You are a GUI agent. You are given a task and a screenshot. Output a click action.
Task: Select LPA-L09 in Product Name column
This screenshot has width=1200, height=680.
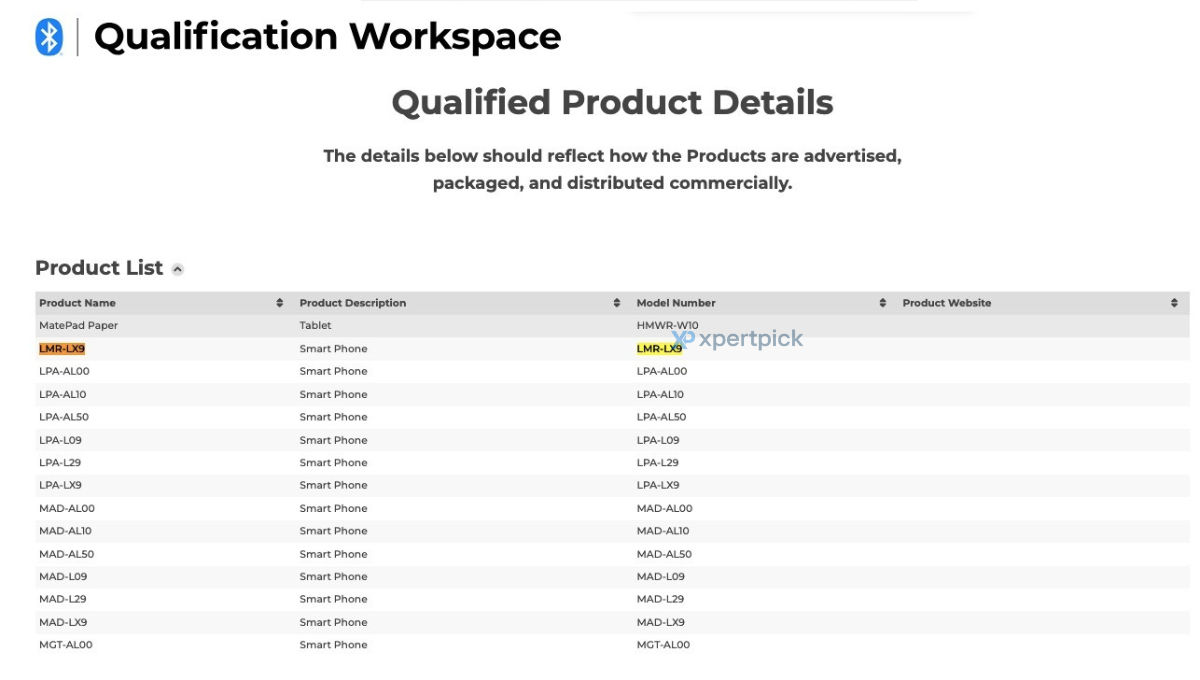(x=60, y=441)
